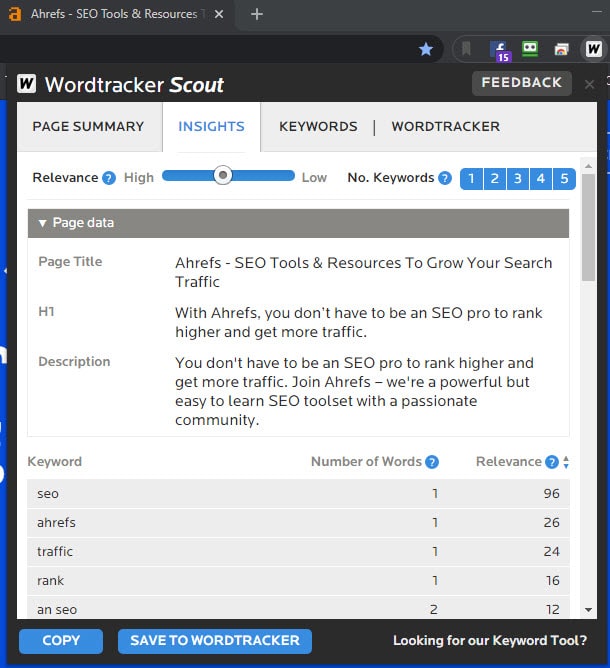The image size is (610, 668).
Task: Click the help icon beside Number of Words
Action: pyautogui.click(x=432, y=462)
